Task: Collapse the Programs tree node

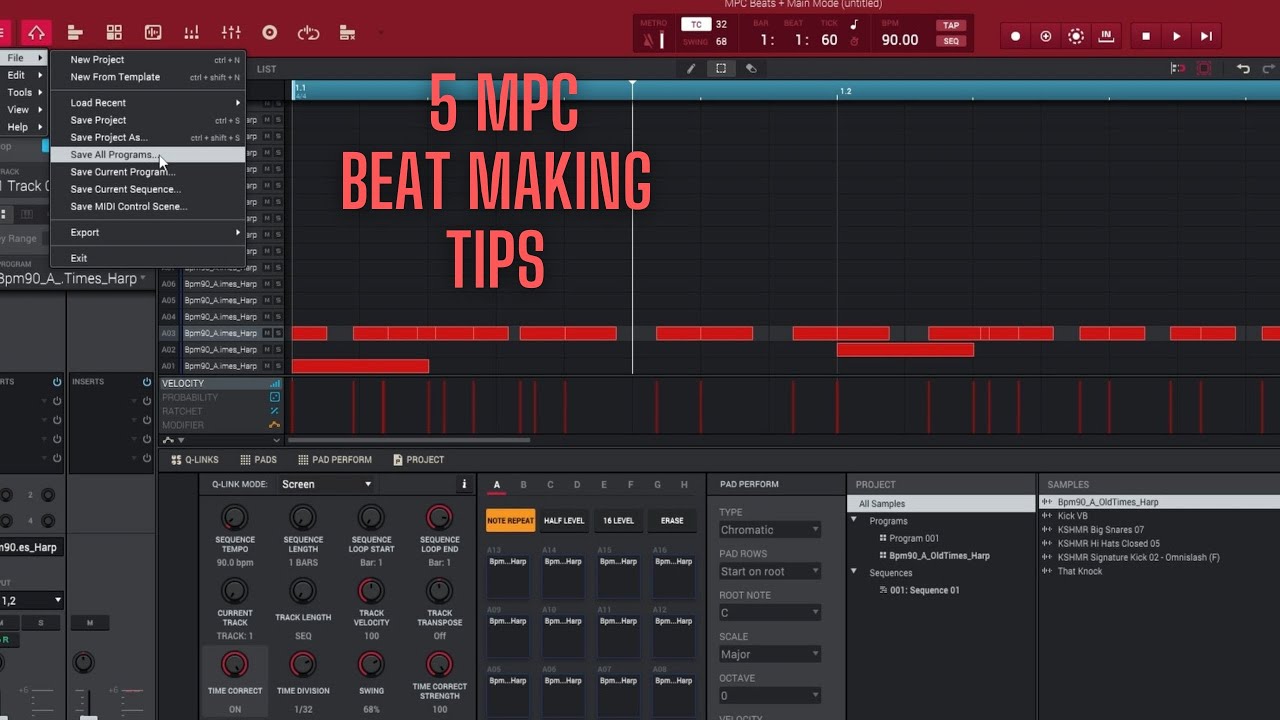Action: (855, 521)
